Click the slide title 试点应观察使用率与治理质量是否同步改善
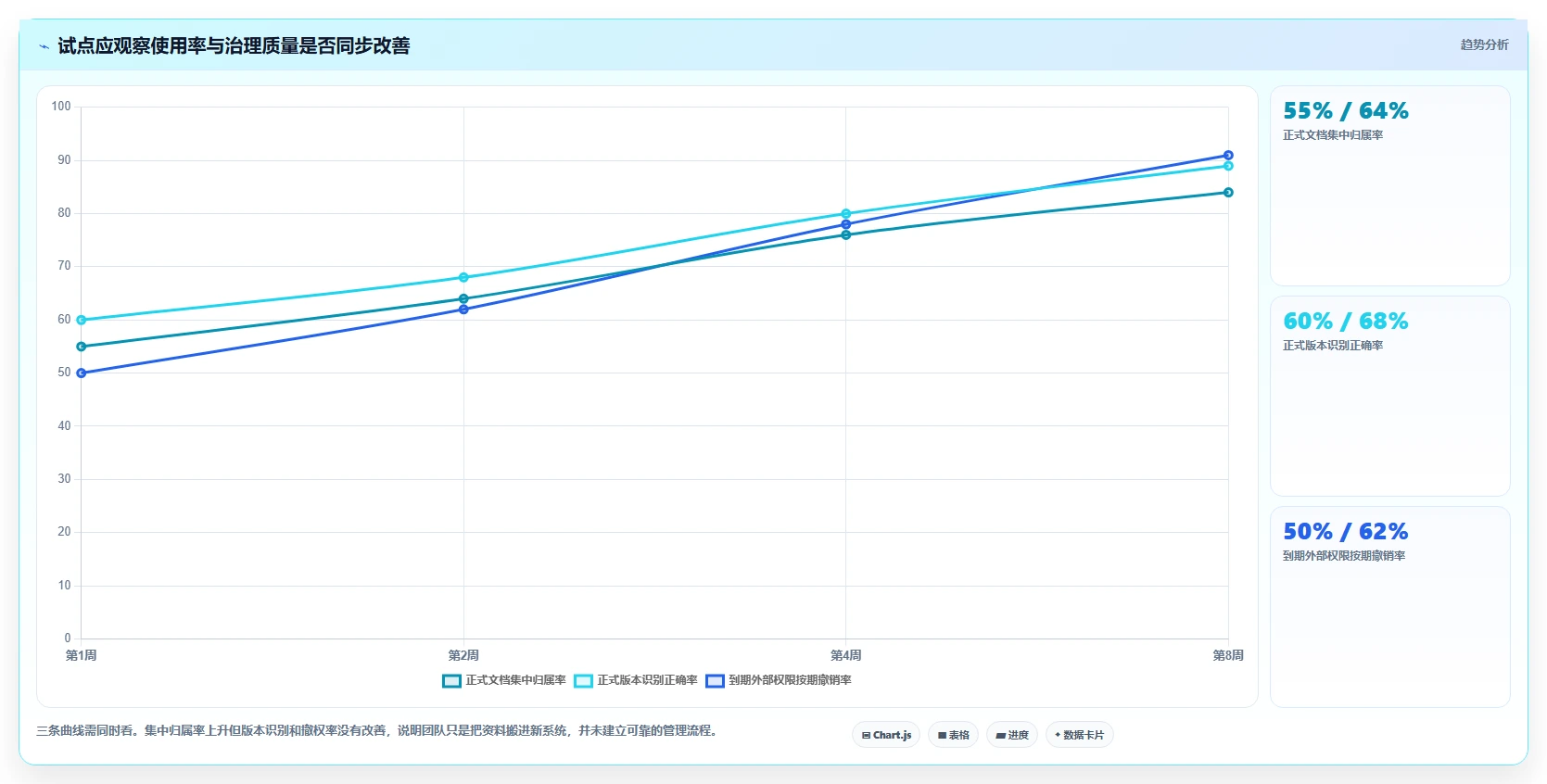 [x=234, y=46]
